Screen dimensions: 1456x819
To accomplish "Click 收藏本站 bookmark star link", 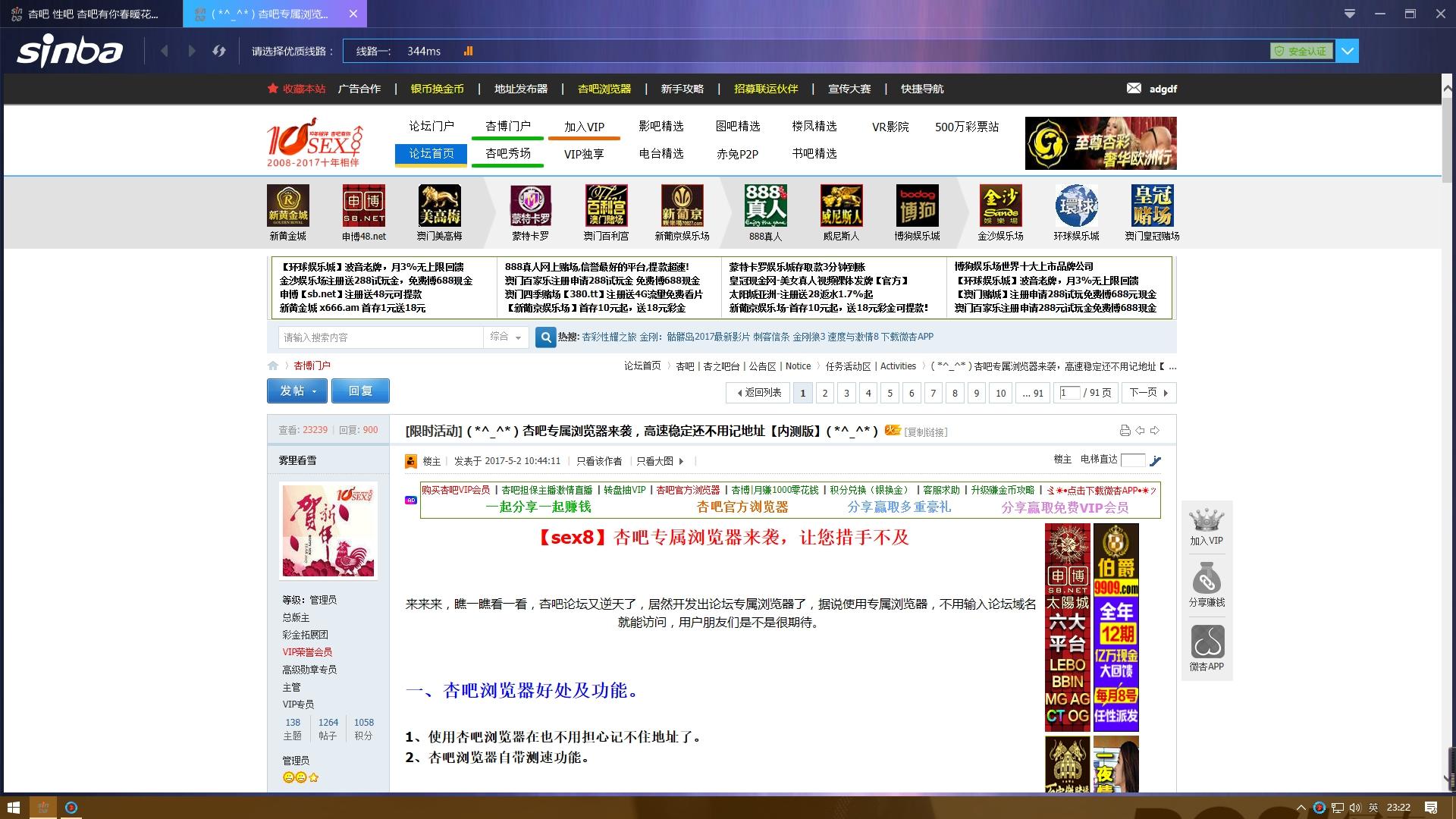I will pos(297,89).
